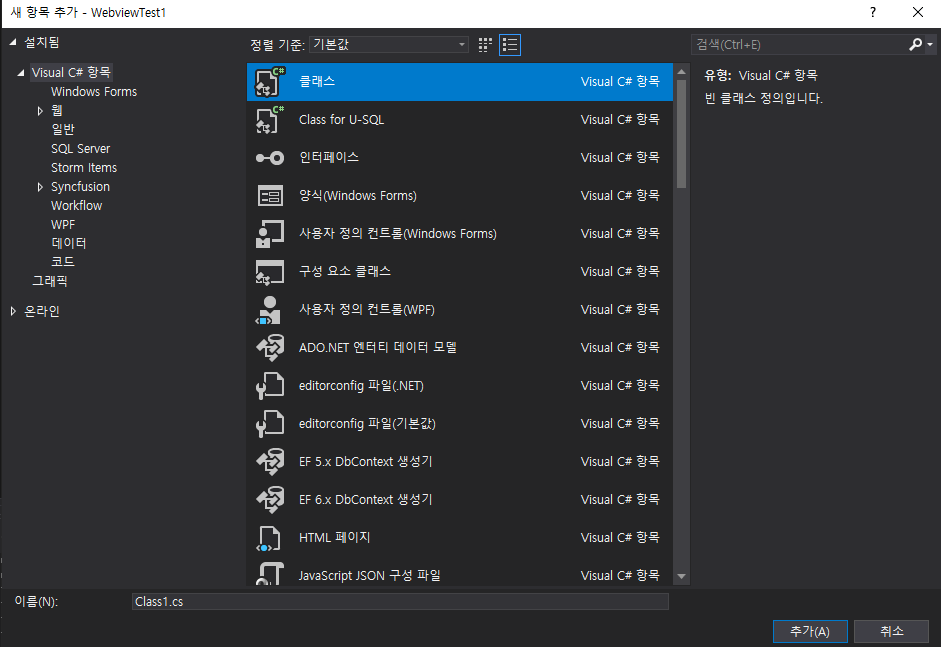Click the JavaScript JSON 구성 파일 icon
The width and height of the screenshot is (941, 647).
pyautogui.click(x=269, y=574)
